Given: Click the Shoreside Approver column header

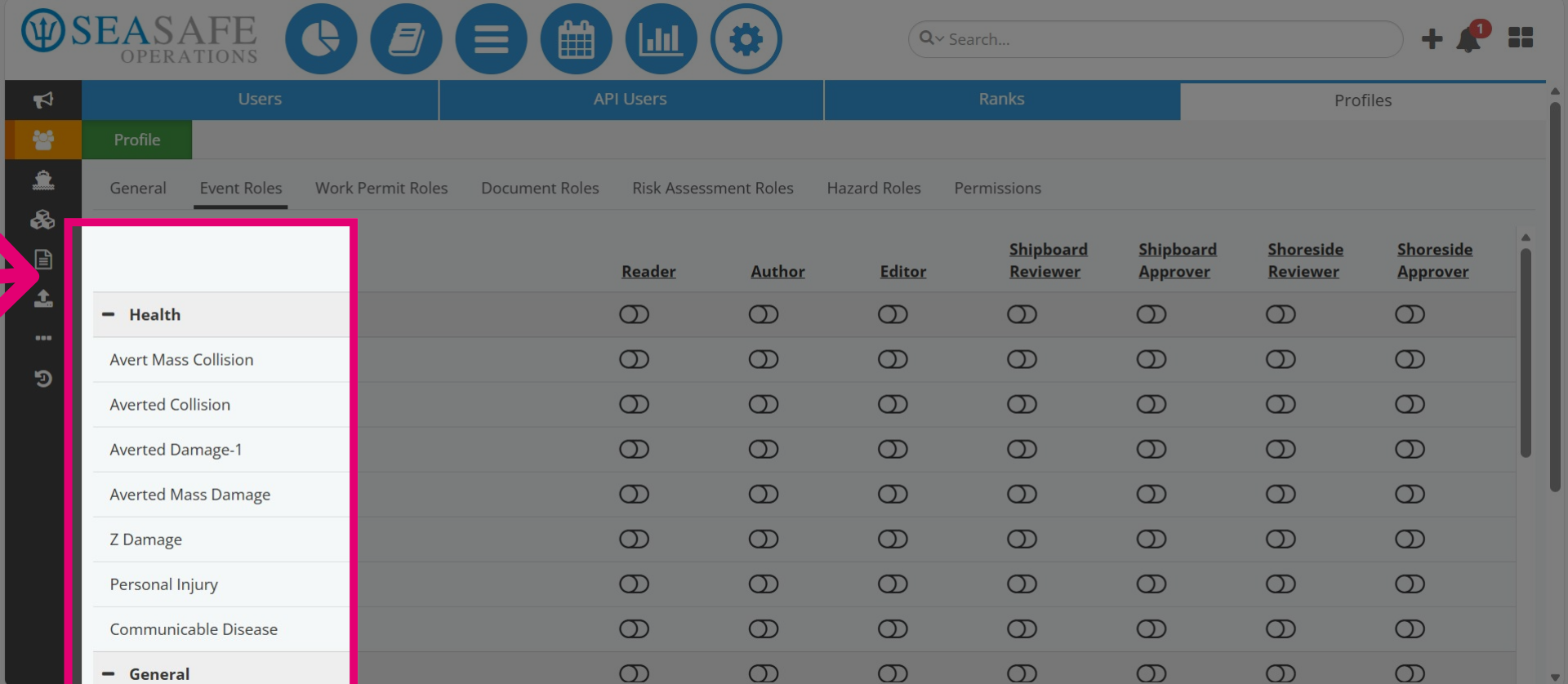Looking at the screenshot, I should pos(1435,260).
